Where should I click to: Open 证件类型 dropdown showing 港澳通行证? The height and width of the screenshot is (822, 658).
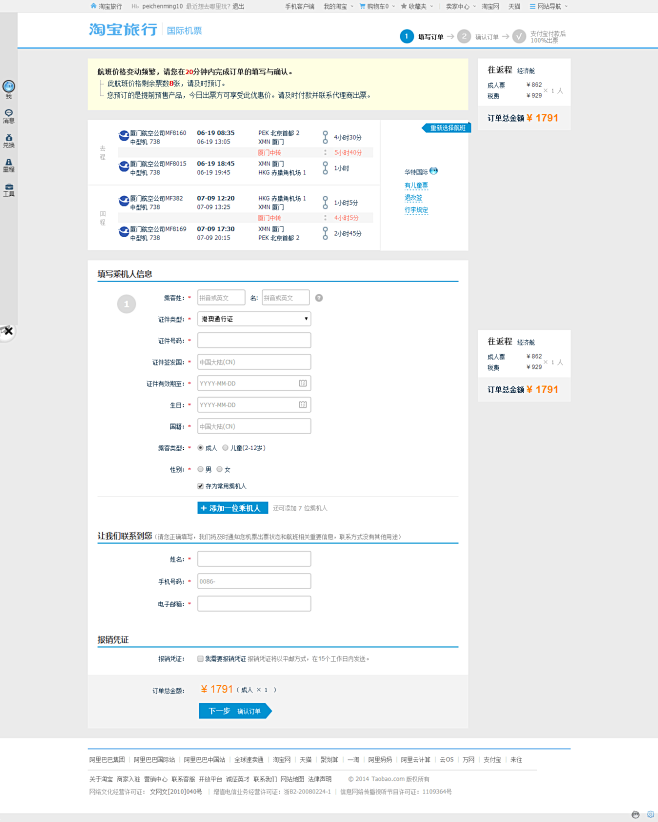coord(254,319)
